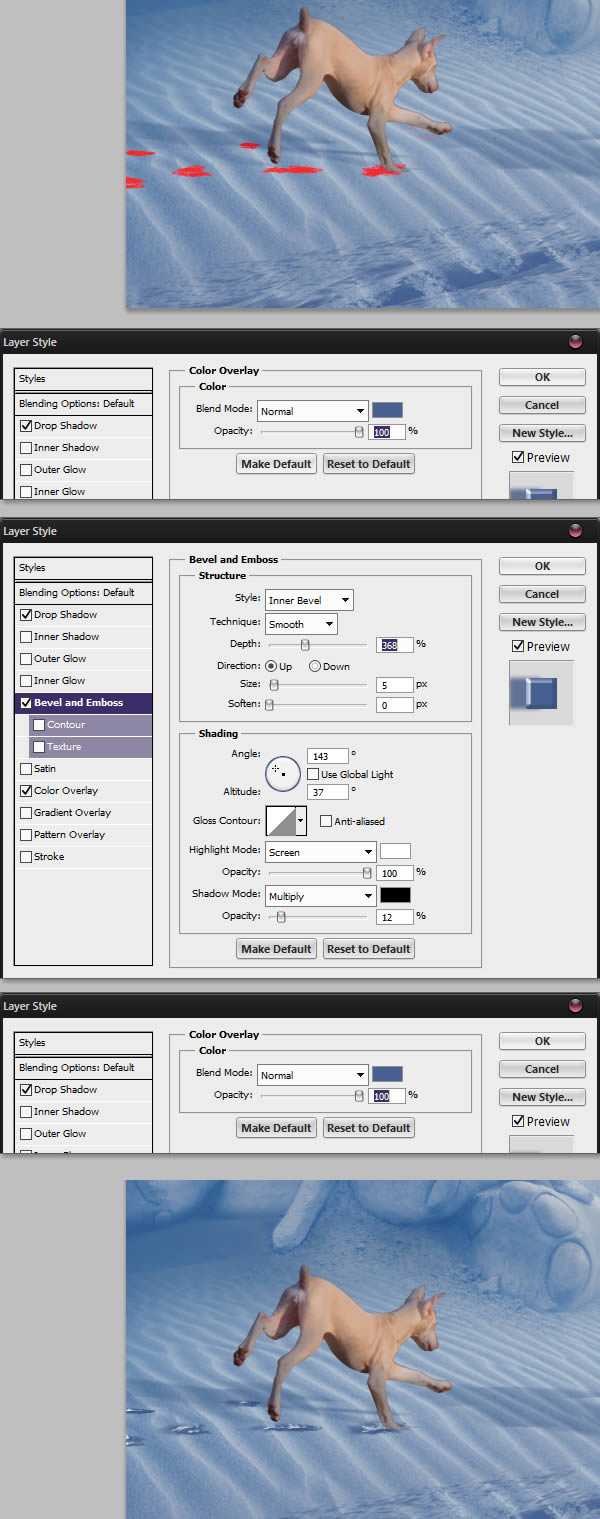600x1519 pixels.
Task: Click OK in the topmost Layer Style dialog
Action: pyautogui.click(x=542, y=377)
